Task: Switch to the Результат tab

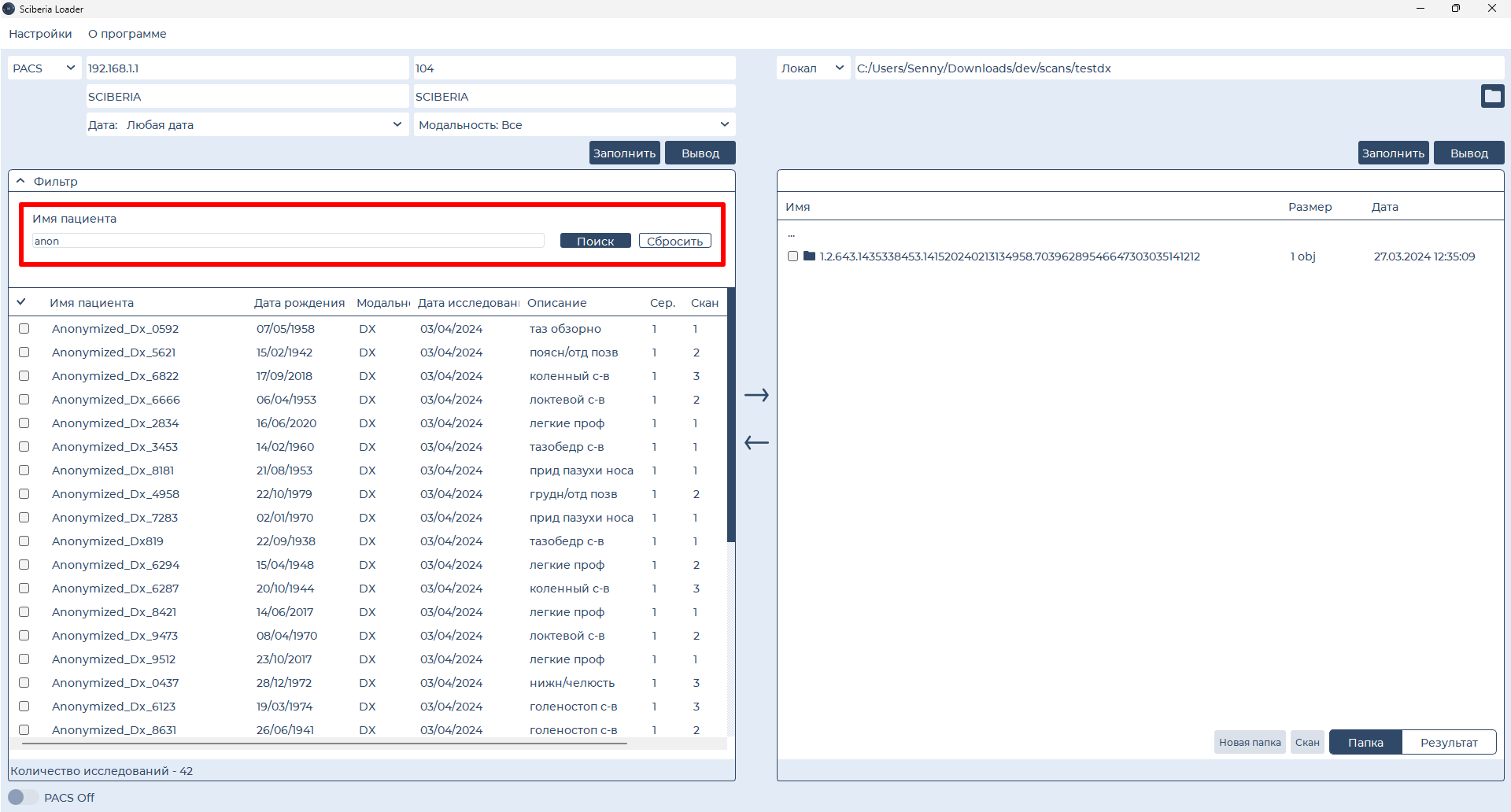Action: coord(1449,743)
